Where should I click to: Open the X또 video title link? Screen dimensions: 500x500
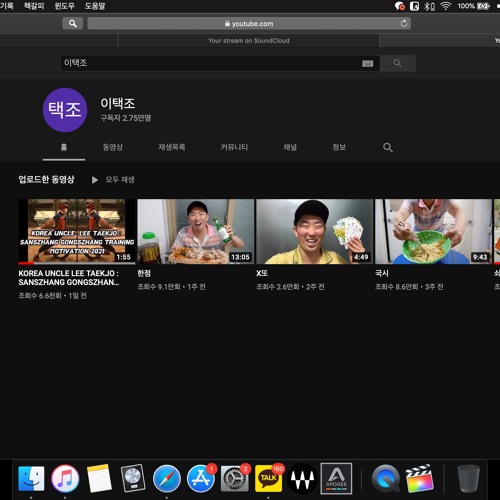point(262,273)
